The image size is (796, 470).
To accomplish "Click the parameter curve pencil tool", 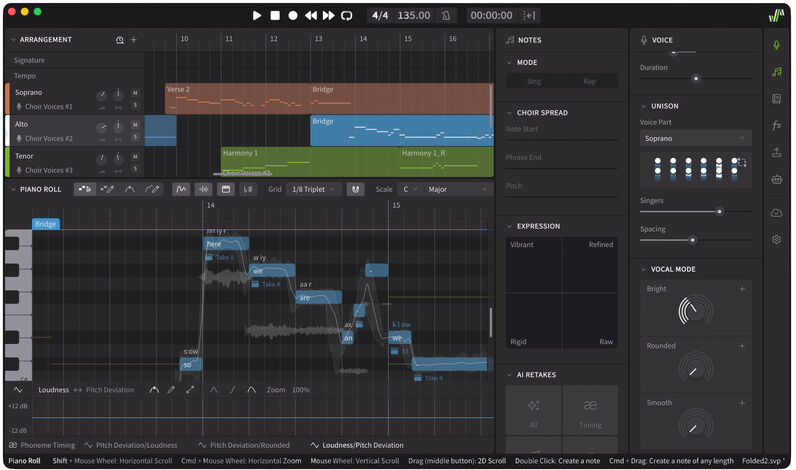I will click(172, 390).
